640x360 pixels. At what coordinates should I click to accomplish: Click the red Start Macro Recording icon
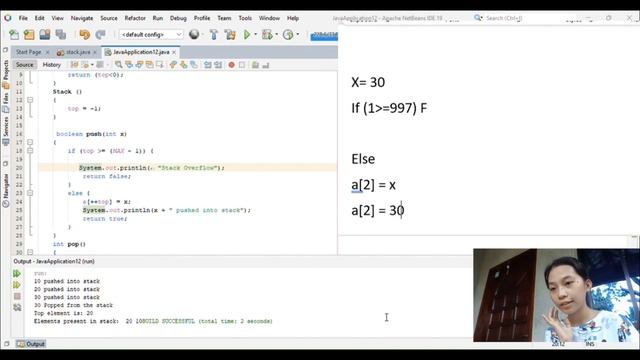tap(231, 65)
